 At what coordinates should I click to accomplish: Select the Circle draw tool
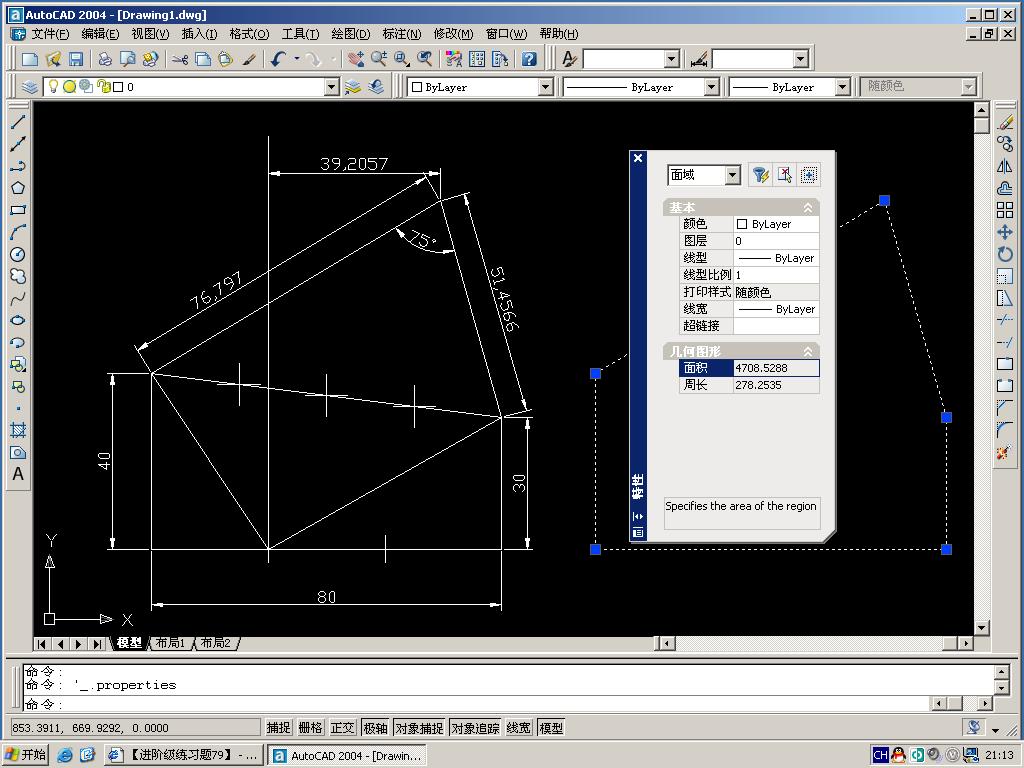(18, 255)
